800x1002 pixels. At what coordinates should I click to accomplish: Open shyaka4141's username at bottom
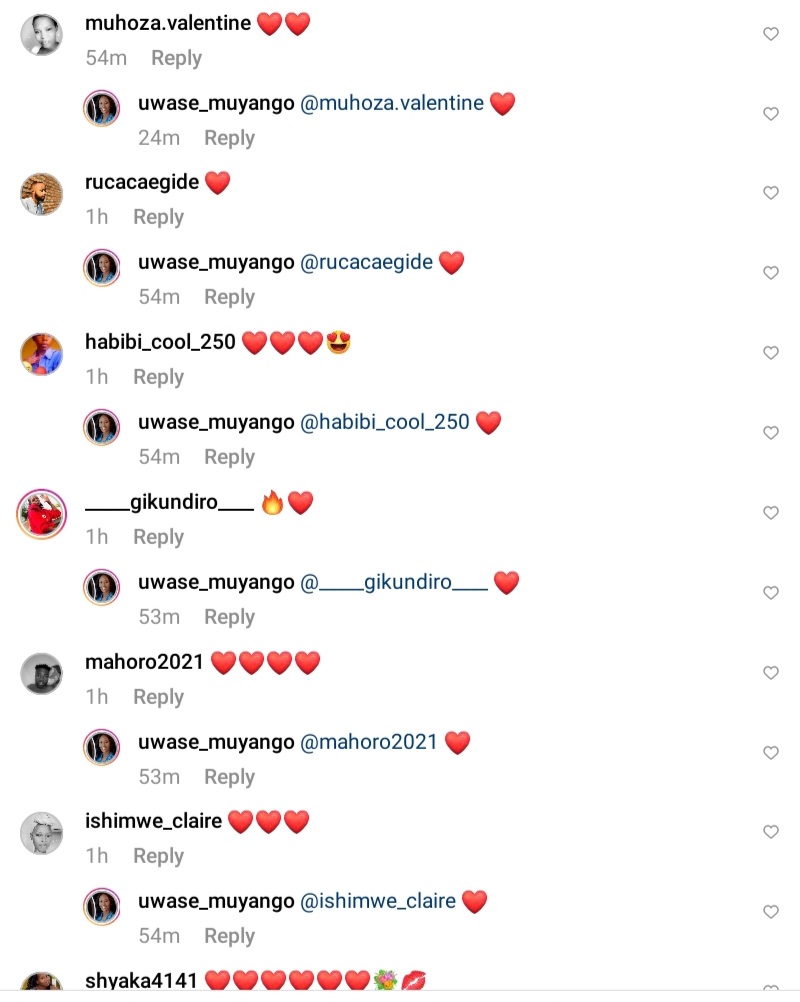click(x=141, y=980)
